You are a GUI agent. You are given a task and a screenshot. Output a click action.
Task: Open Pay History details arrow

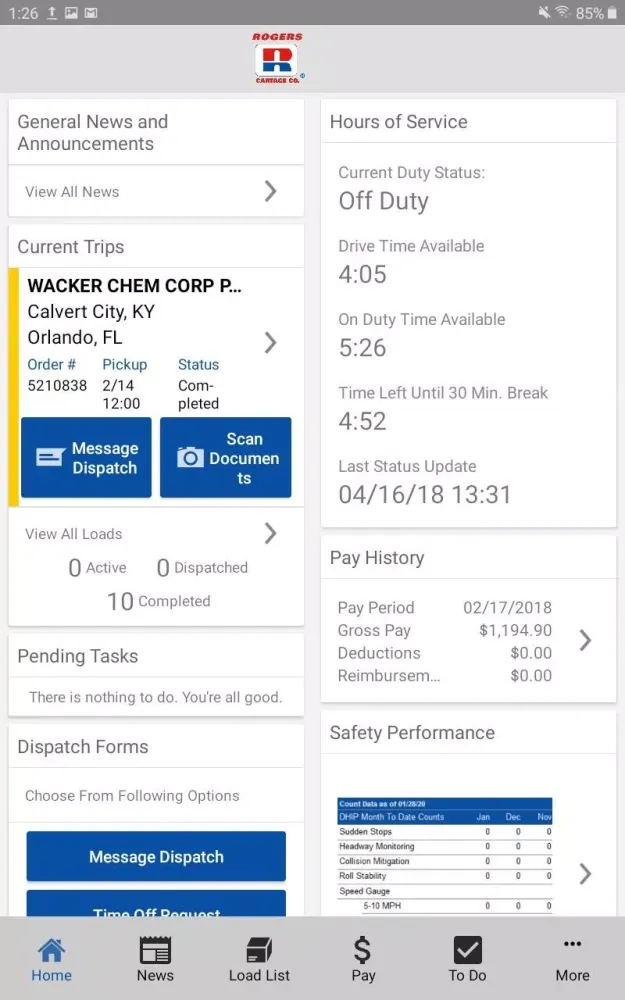(585, 640)
